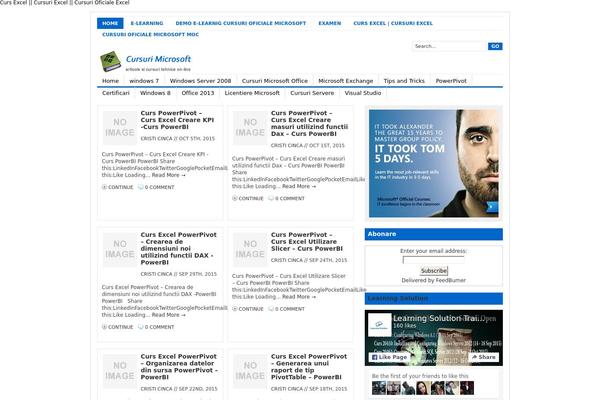Open post Organizarea datelor din sursa PowerPivot
600x400 pixels.
pos(179,367)
